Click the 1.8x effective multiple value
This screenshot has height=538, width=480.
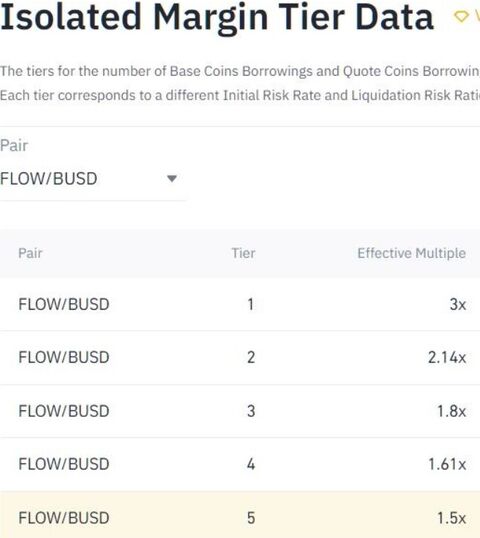point(452,411)
